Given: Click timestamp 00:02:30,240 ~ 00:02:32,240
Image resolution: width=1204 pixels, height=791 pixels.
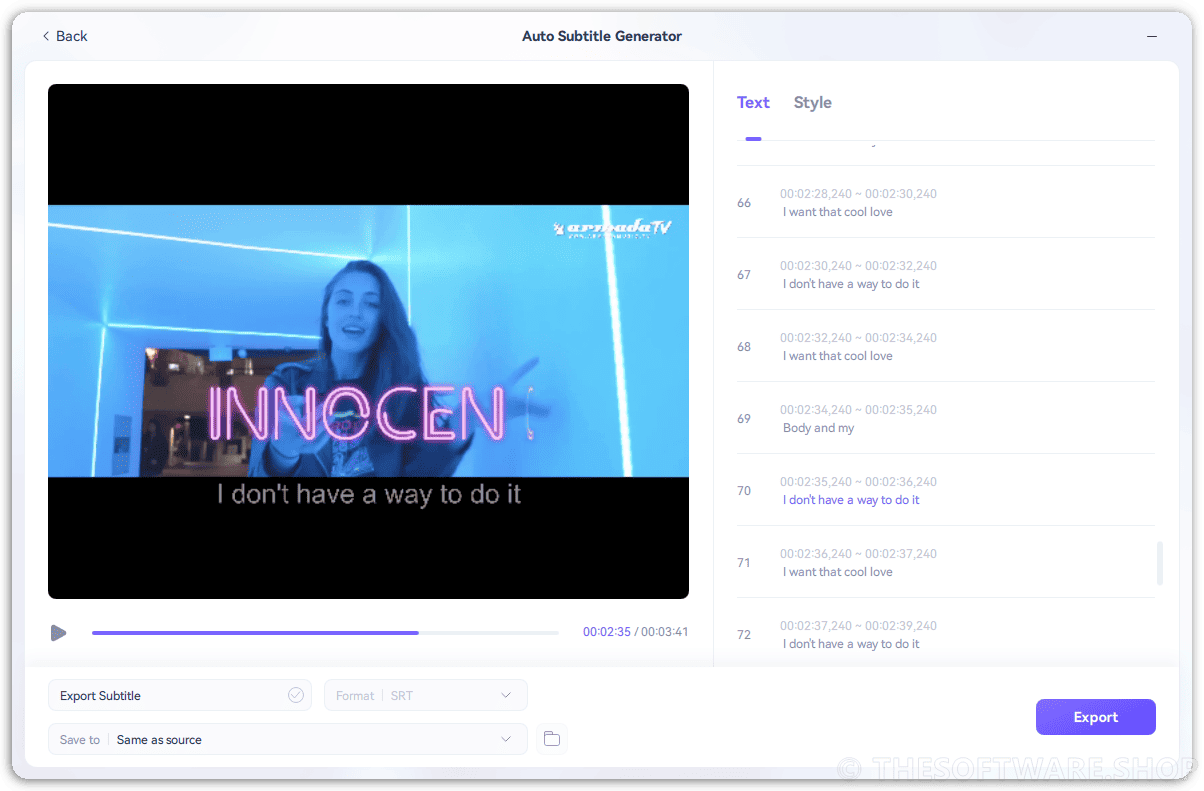Looking at the screenshot, I should coord(858,266).
